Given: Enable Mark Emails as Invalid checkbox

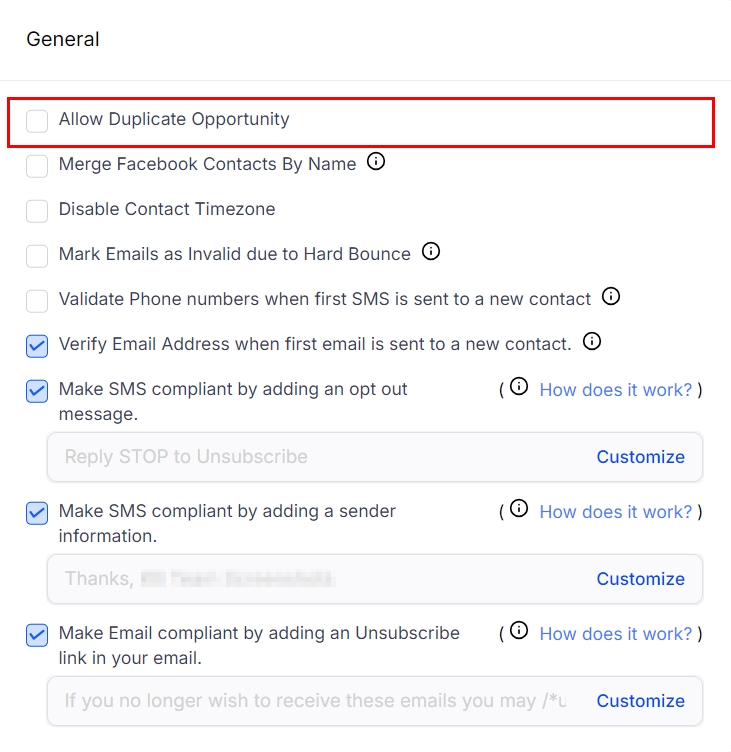Looking at the screenshot, I should [37, 256].
